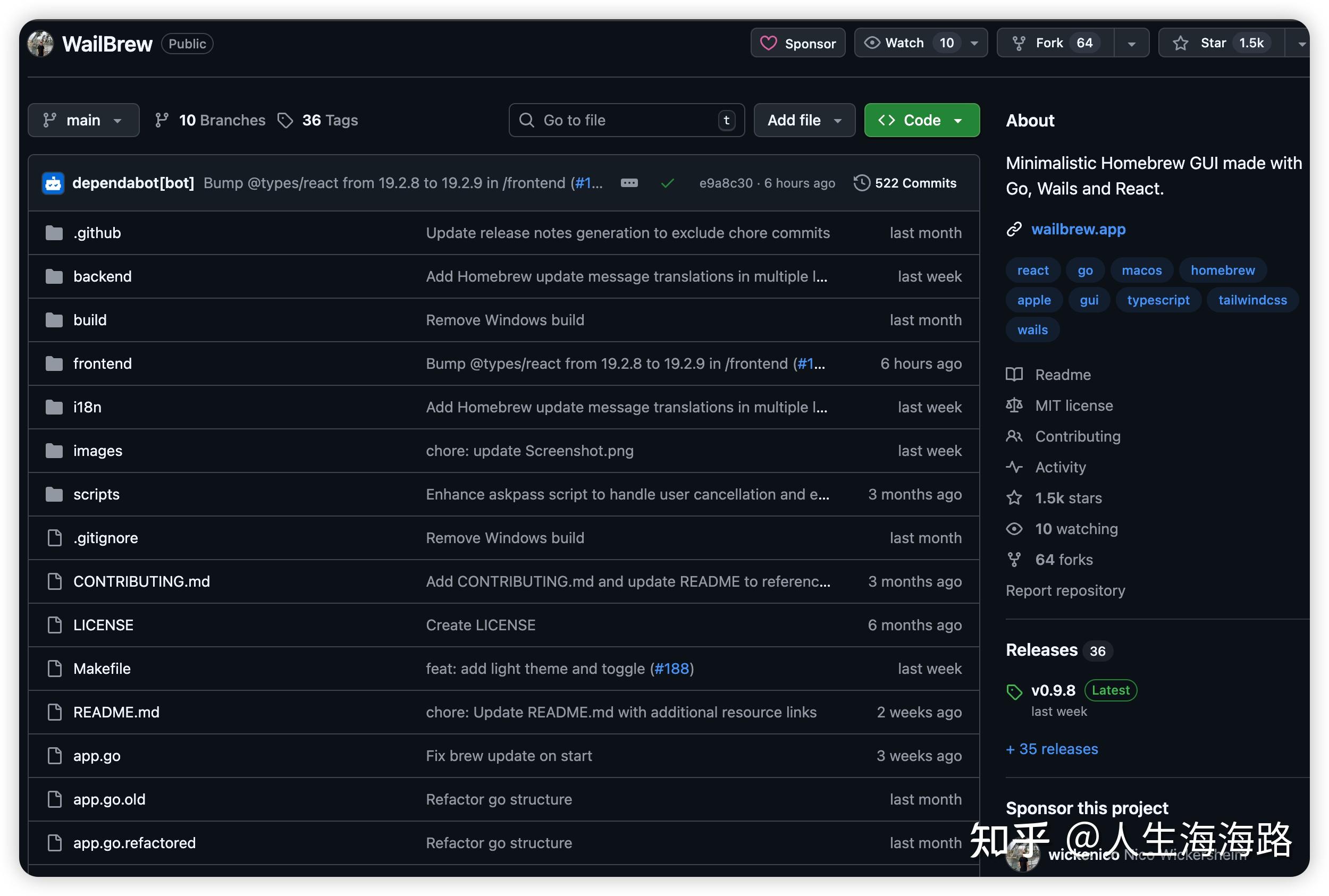Open the green Code dropdown
This screenshot has height=896, width=1329.
[921, 120]
